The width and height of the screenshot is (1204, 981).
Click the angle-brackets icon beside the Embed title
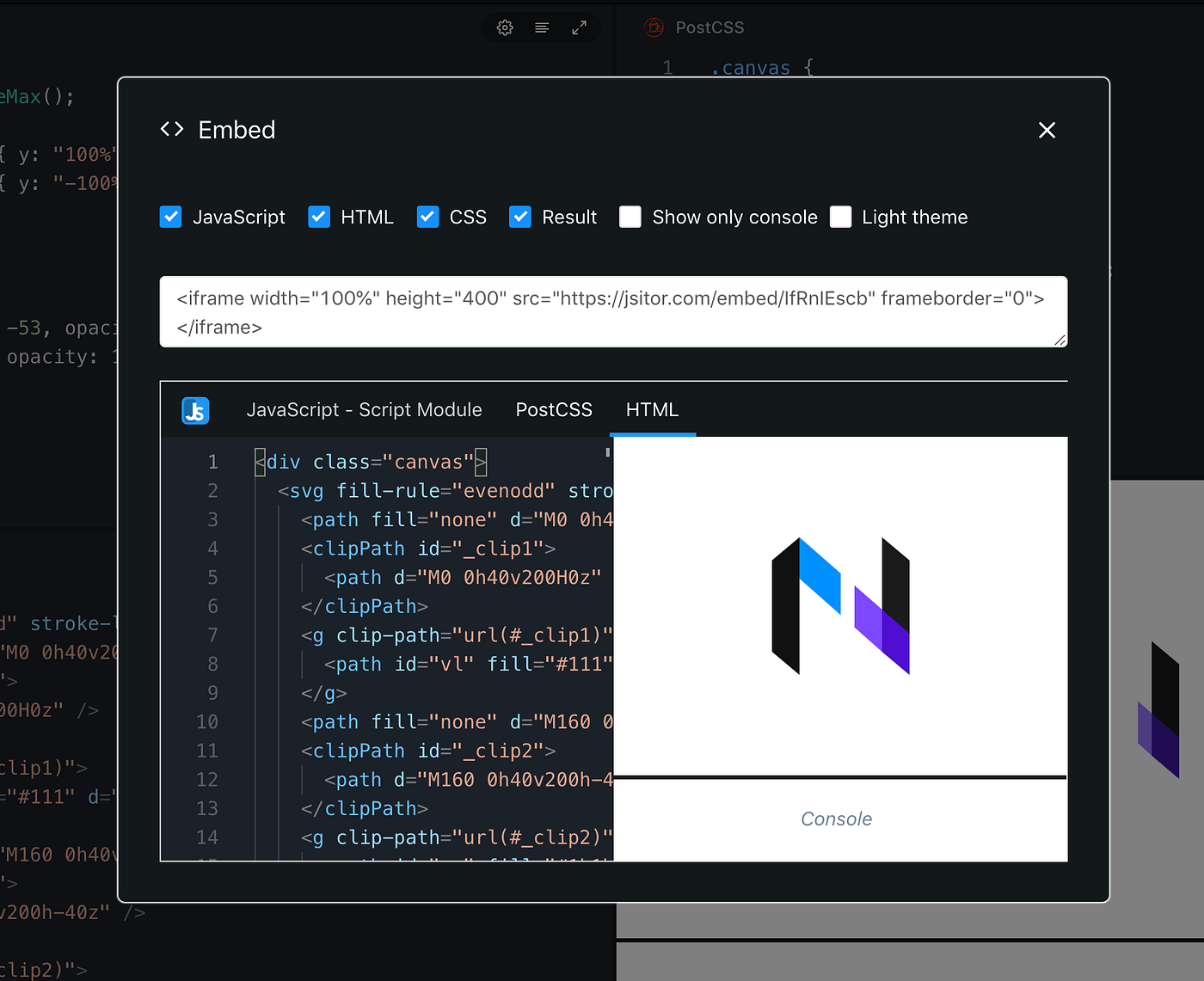pyautogui.click(x=171, y=129)
